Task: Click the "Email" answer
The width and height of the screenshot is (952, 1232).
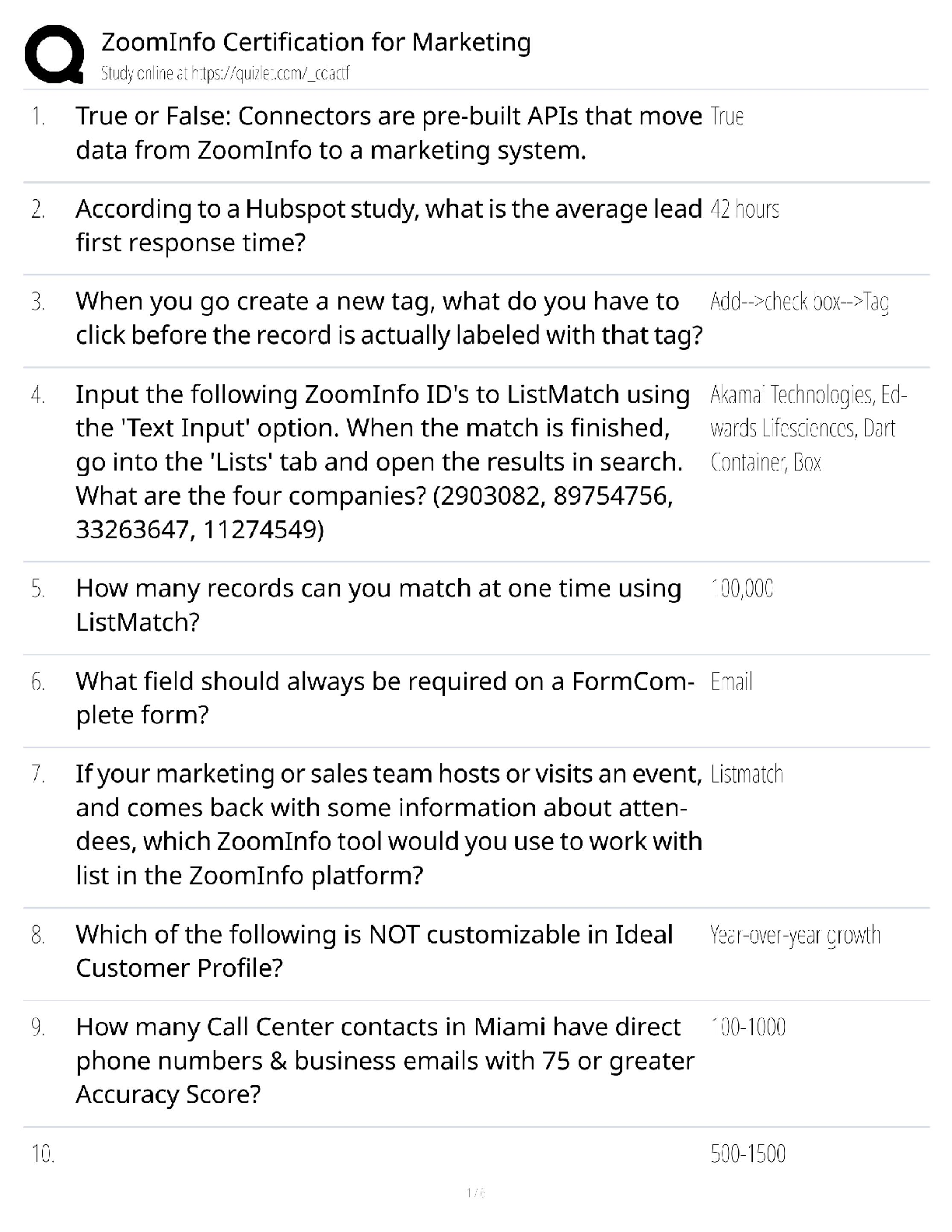Action: (x=732, y=682)
